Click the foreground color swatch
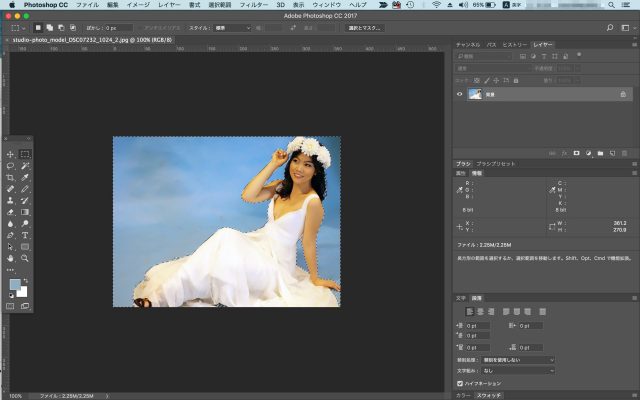The image size is (640, 400). 14,285
